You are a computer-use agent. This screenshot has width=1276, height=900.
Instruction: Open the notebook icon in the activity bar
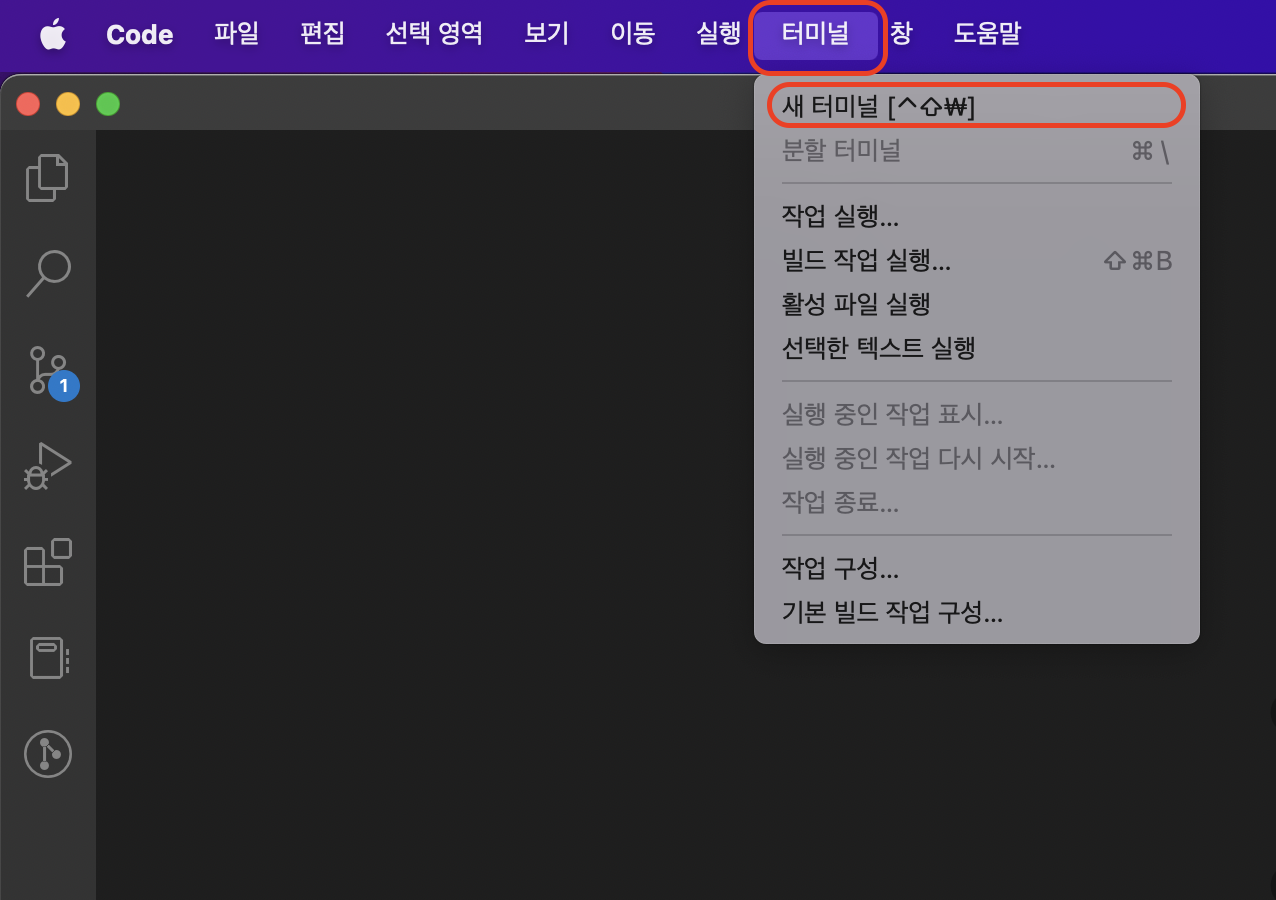pos(47,658)
